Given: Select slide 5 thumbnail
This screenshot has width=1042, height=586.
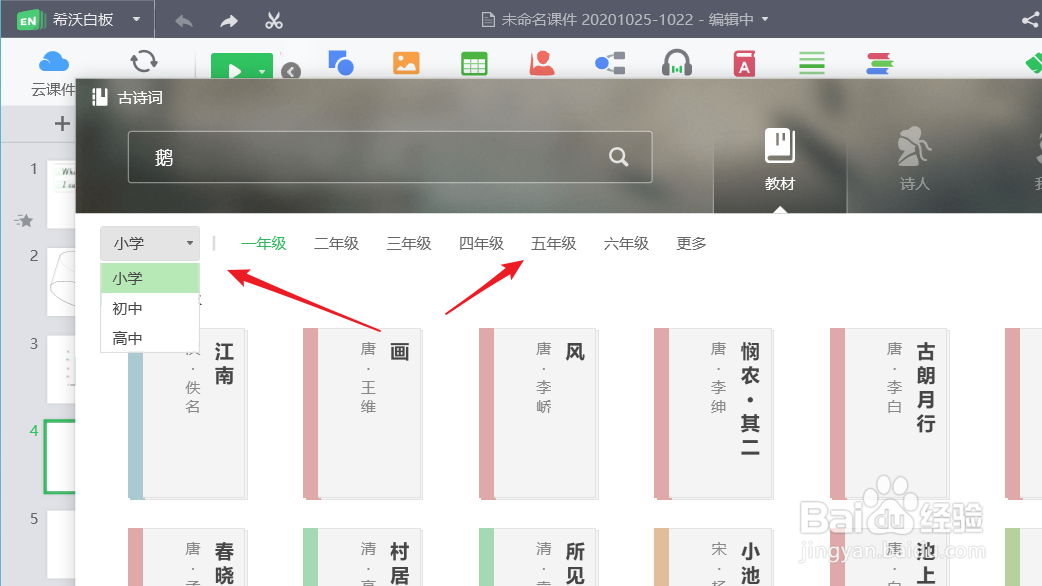Looking at the screenshot, I should pyautogui.click(x=60, y=545).
